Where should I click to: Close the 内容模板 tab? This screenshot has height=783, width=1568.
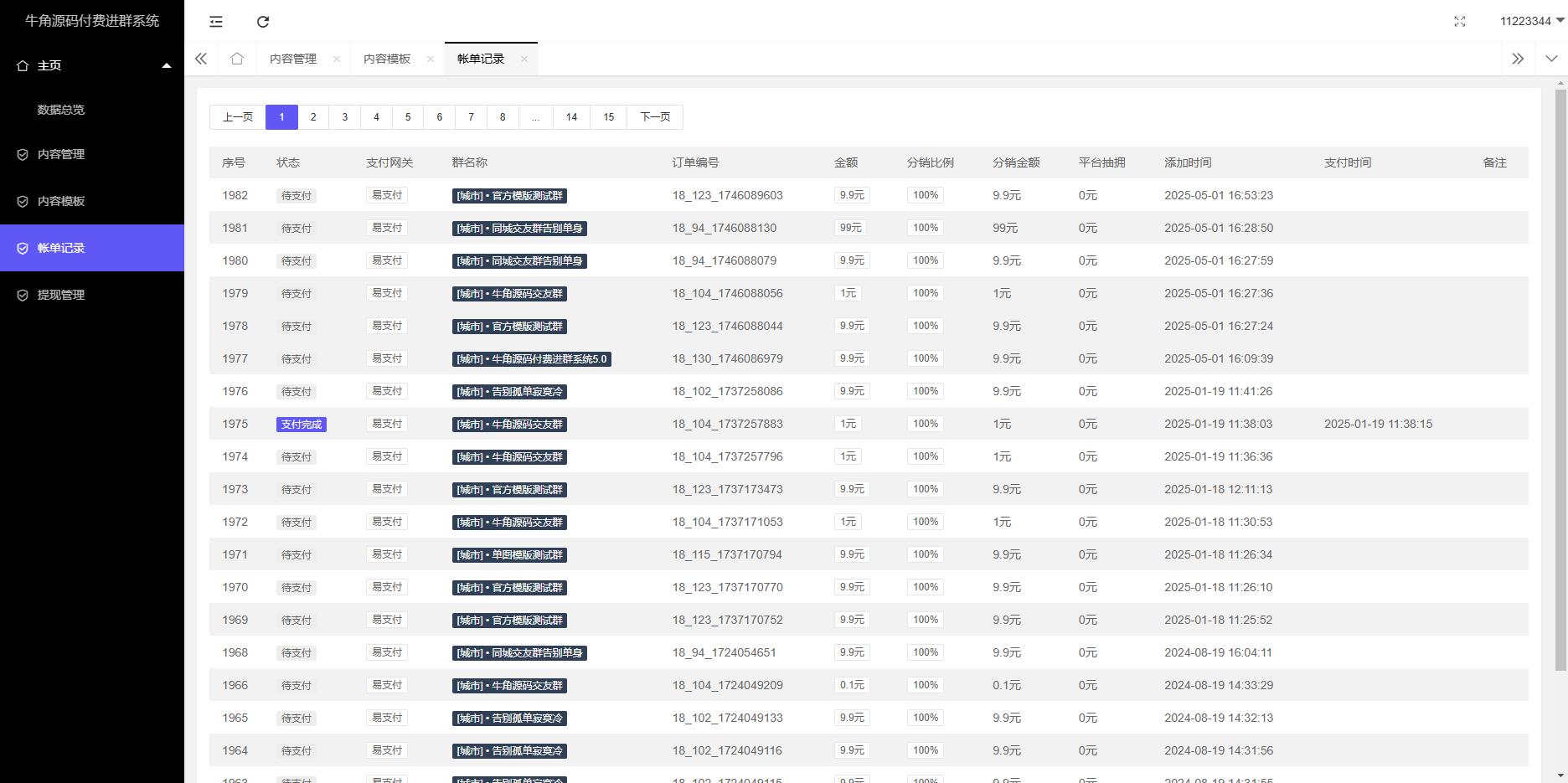point(431,59)
